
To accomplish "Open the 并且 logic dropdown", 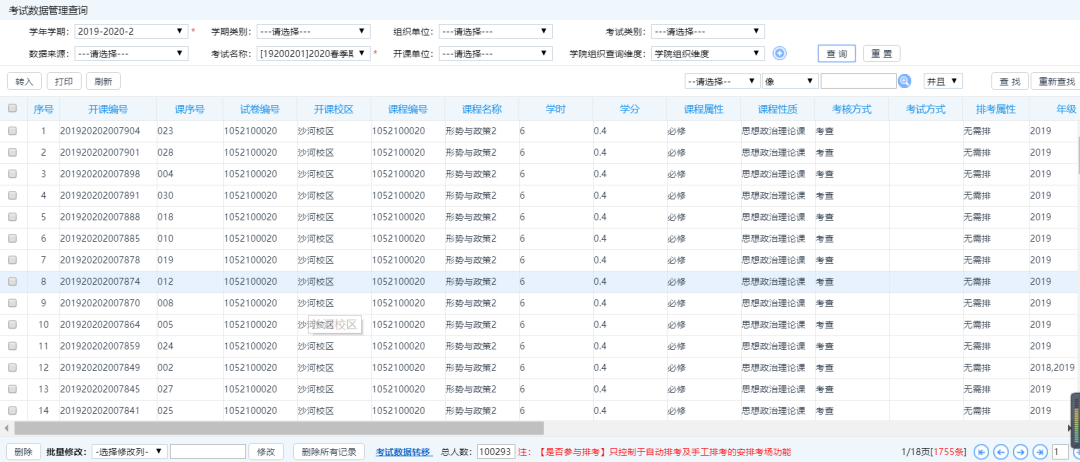I will (942, 81).
